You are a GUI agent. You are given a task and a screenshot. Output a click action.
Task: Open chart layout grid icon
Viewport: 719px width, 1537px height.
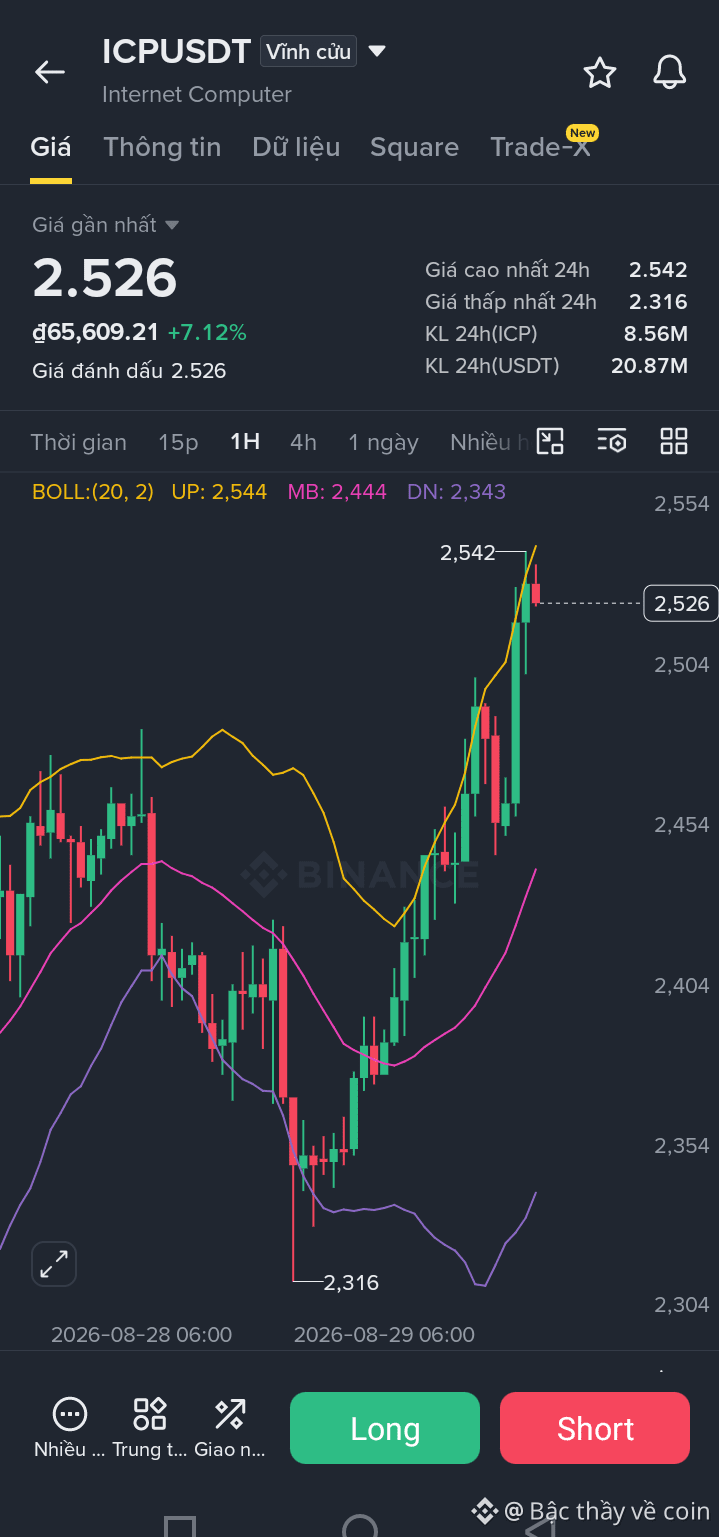click(674, 441)
